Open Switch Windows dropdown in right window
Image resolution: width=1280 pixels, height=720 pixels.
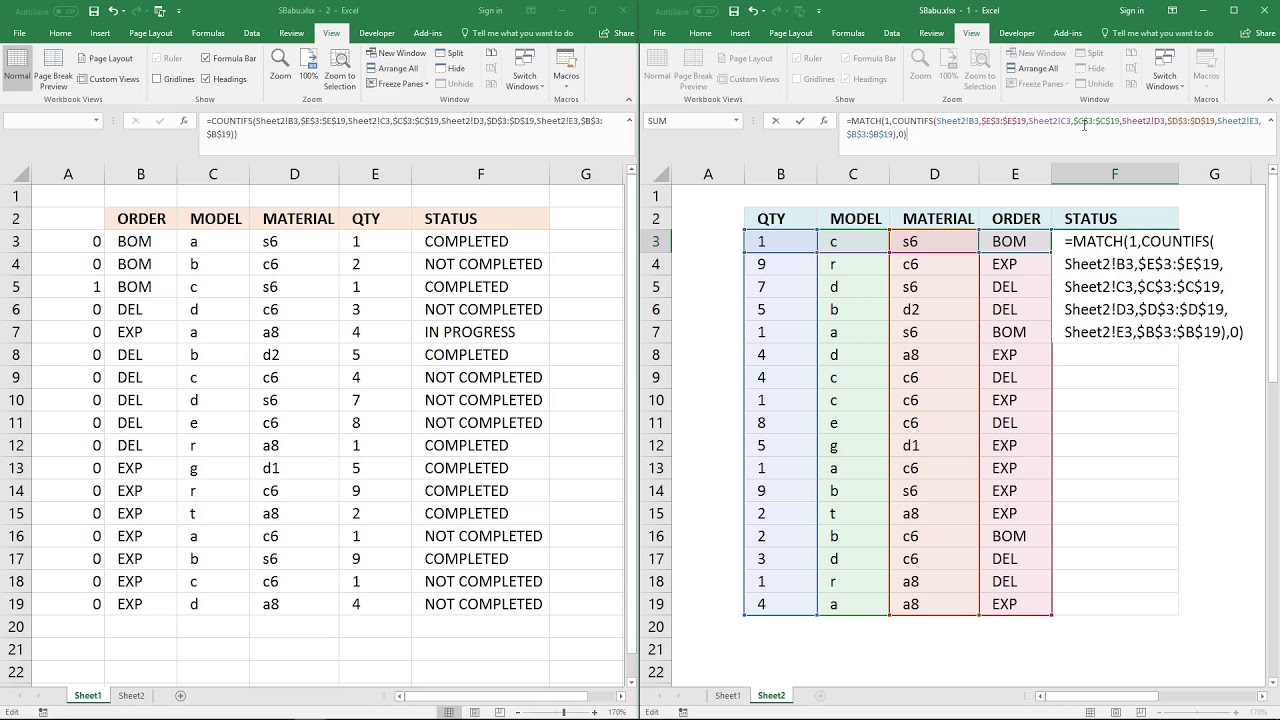pyautogui.click(x=1165, y=69)
